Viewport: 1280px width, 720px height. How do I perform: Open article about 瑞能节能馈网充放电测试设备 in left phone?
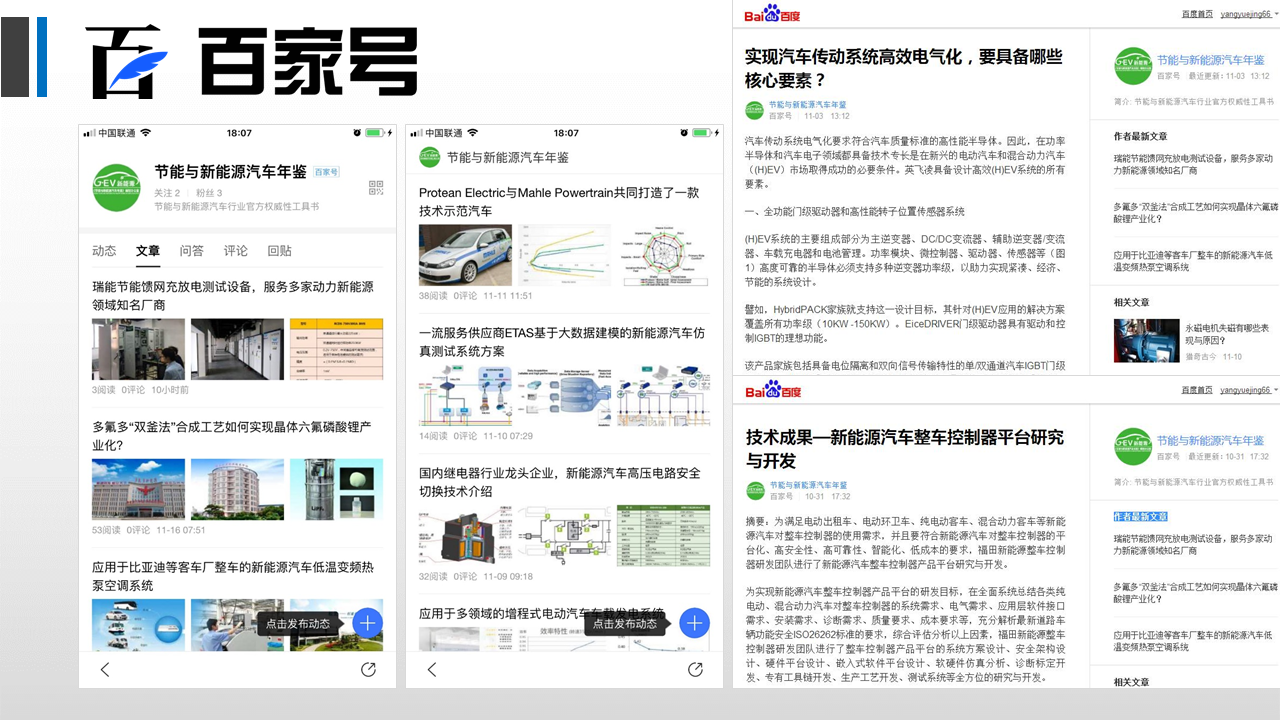(233, 296)
